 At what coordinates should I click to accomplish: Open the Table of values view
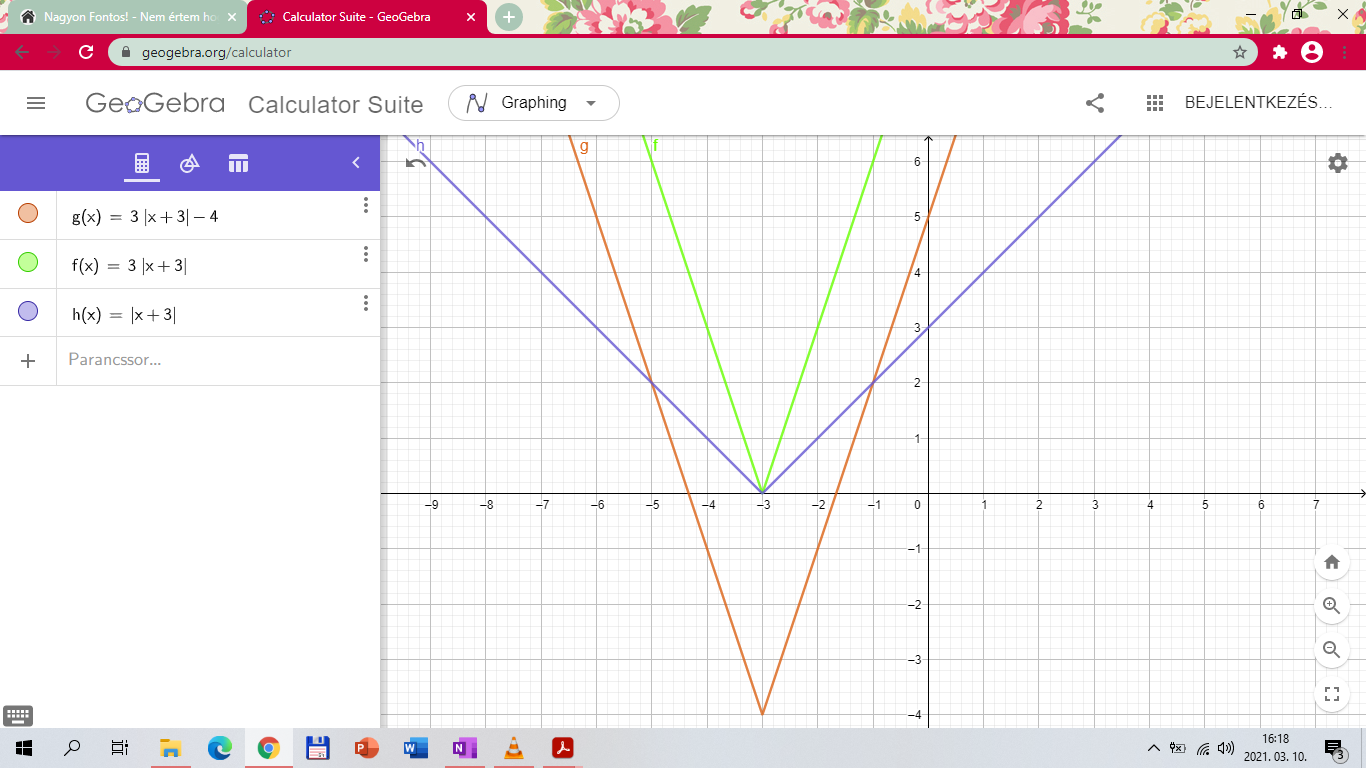(x=238, y=163)
